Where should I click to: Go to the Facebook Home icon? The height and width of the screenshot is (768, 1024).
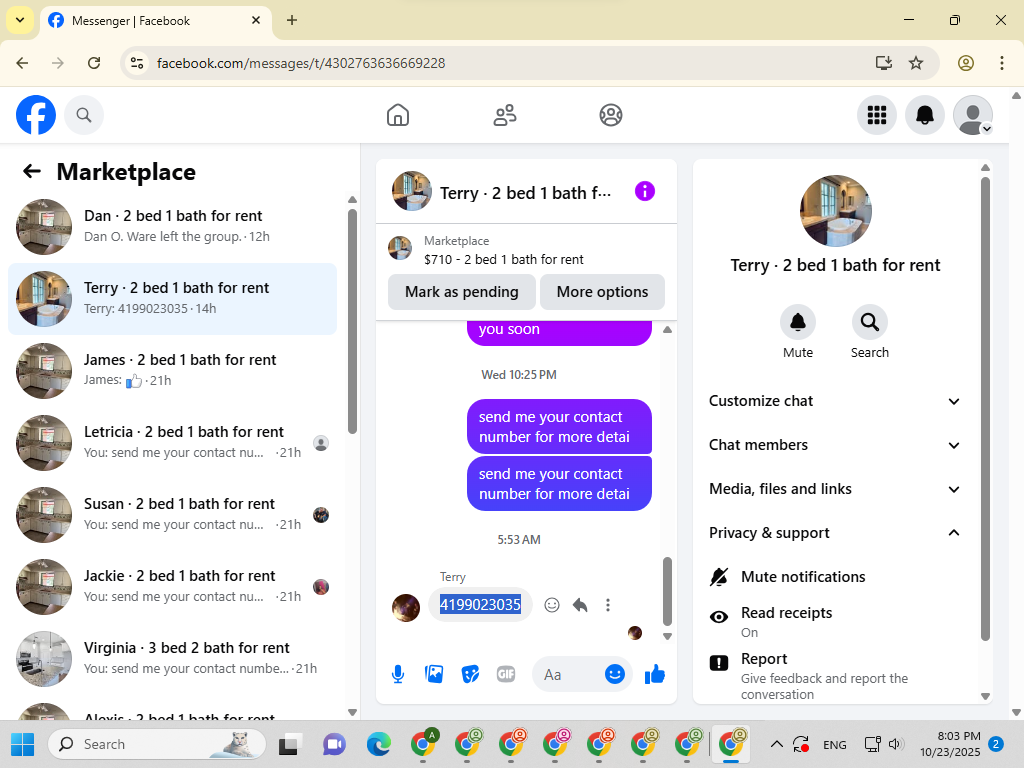coord(398,115)
